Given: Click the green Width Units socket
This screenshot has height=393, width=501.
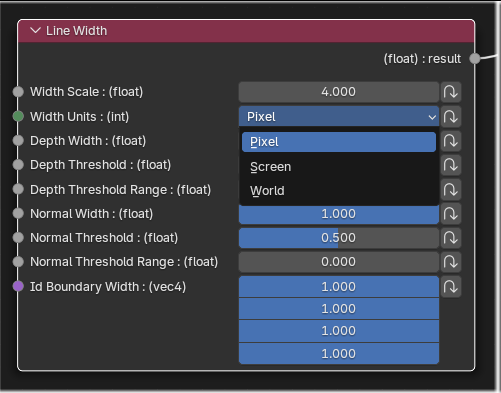Looking at the screenshot, I should click(x=18, y=116).
